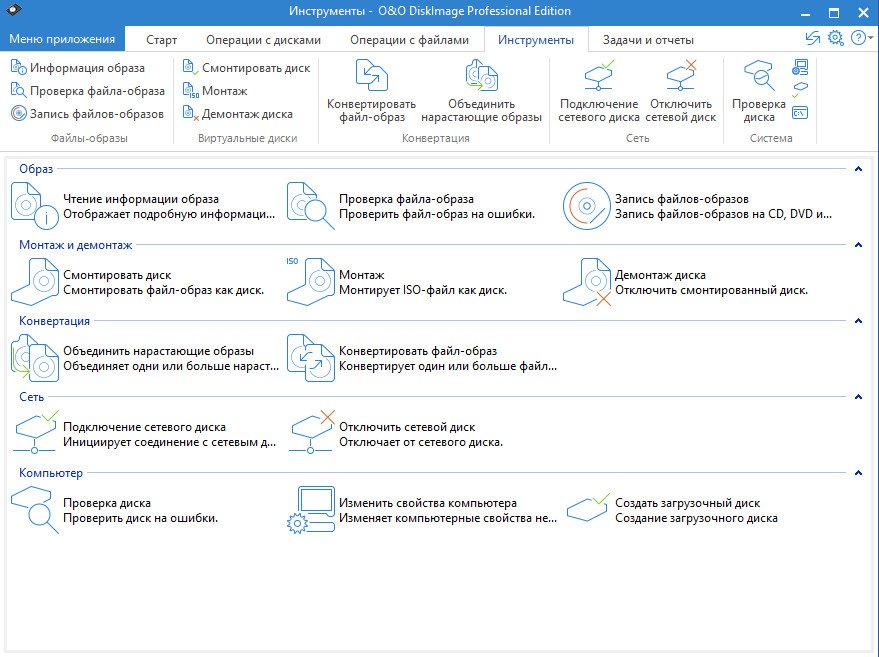Click the Создать загрузочный диск list icon
879x657 pixels.
pos(588,509)
